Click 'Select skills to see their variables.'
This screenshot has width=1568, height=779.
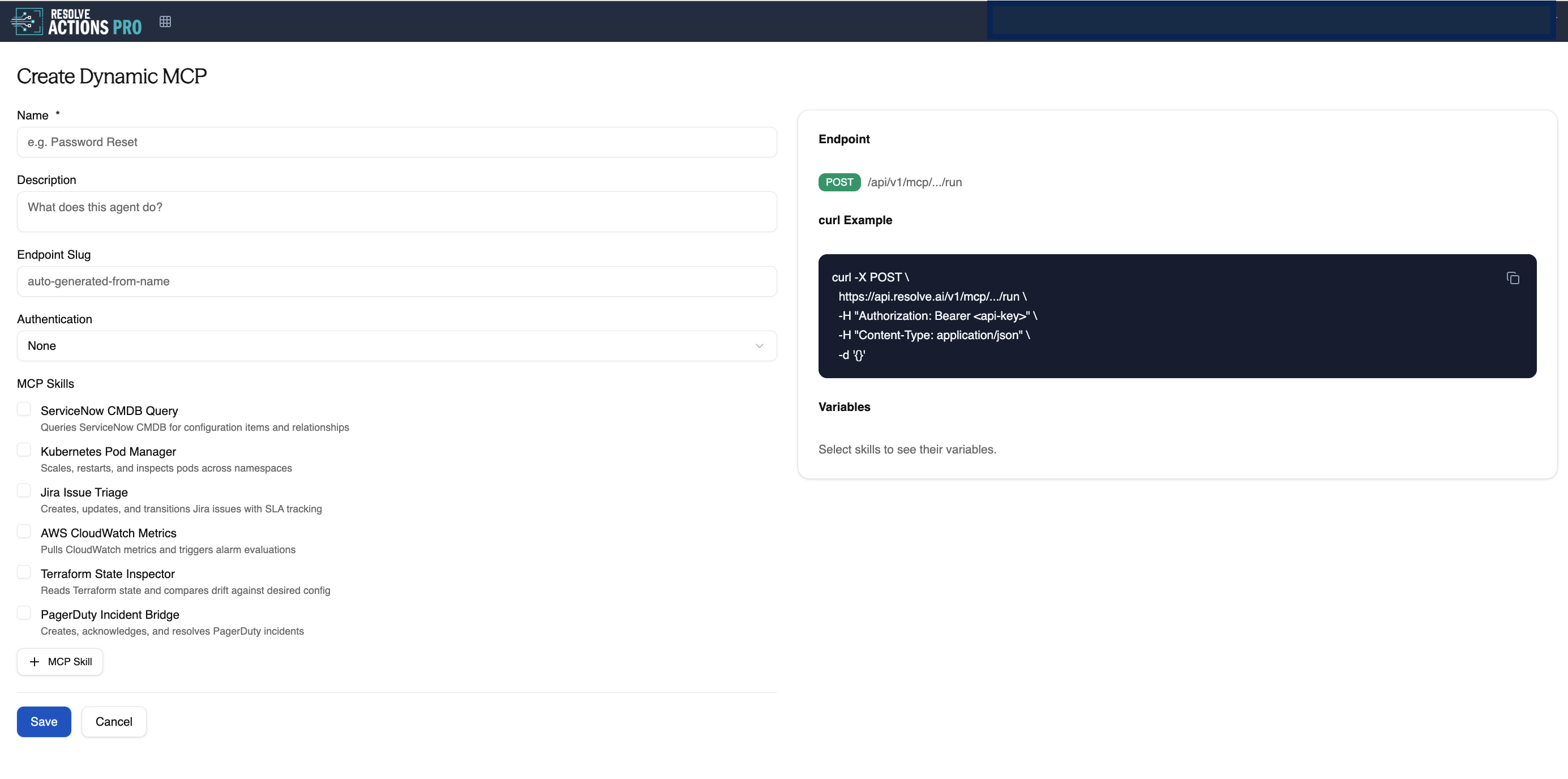point(907,449)
